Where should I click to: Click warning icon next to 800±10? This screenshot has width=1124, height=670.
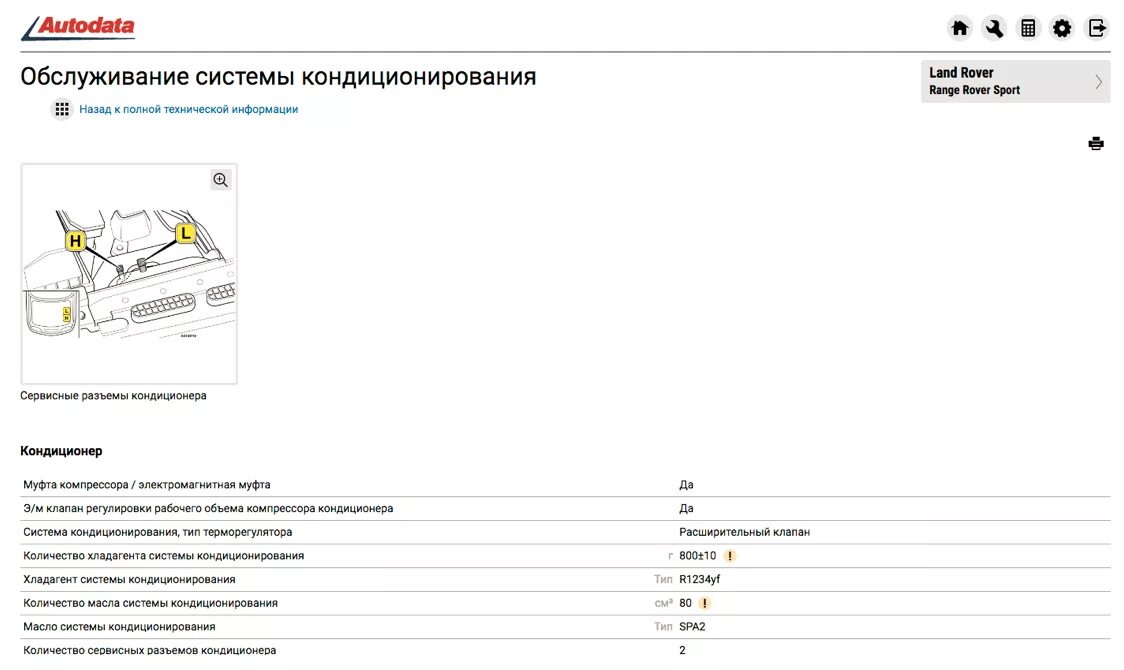click(730, 555)
